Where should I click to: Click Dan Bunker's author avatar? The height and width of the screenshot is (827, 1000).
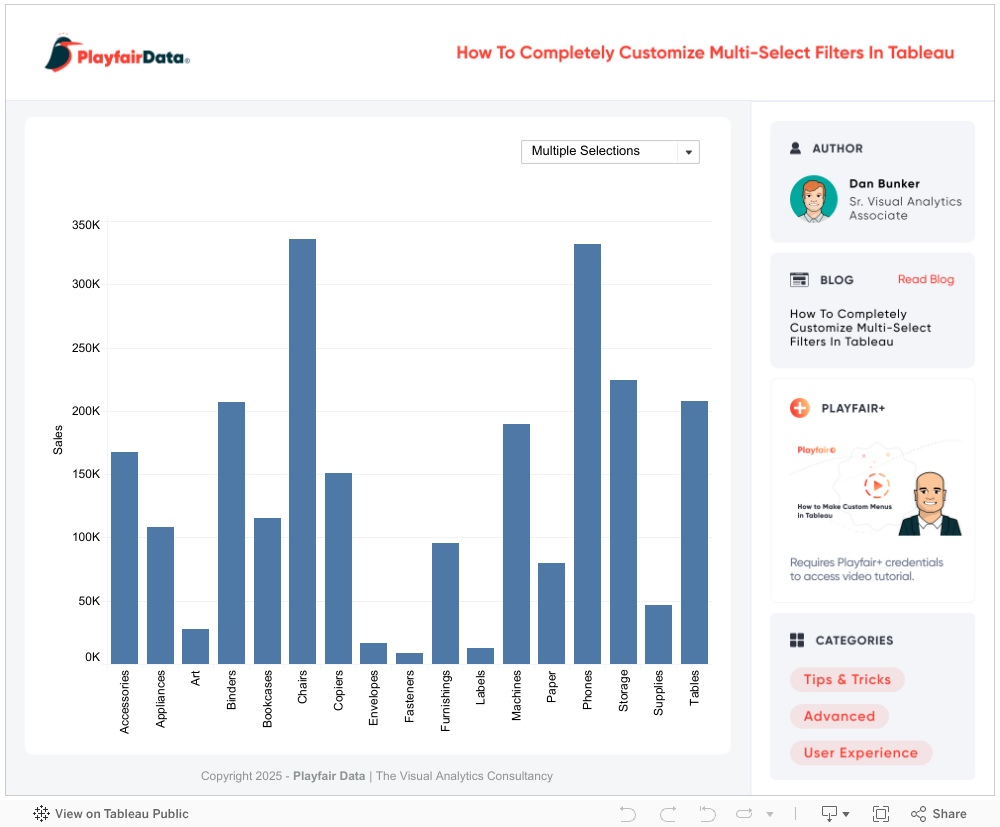[813, 199]
